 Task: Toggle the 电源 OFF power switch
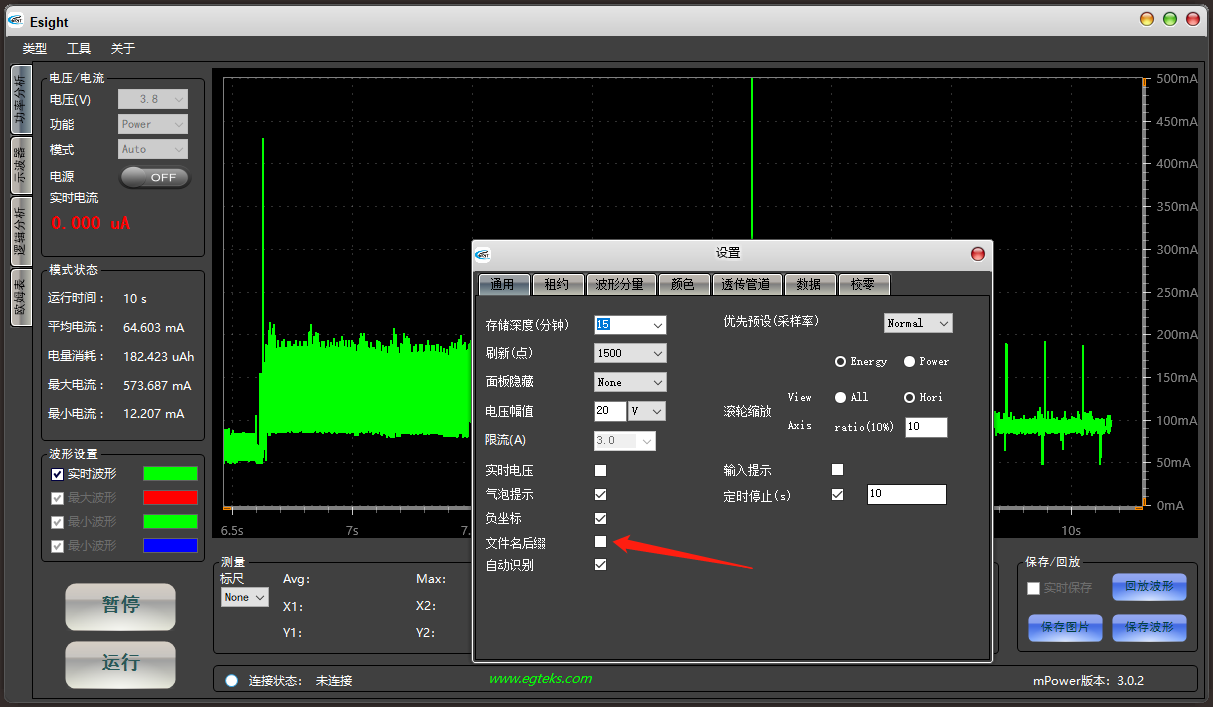tap(155, 177)
